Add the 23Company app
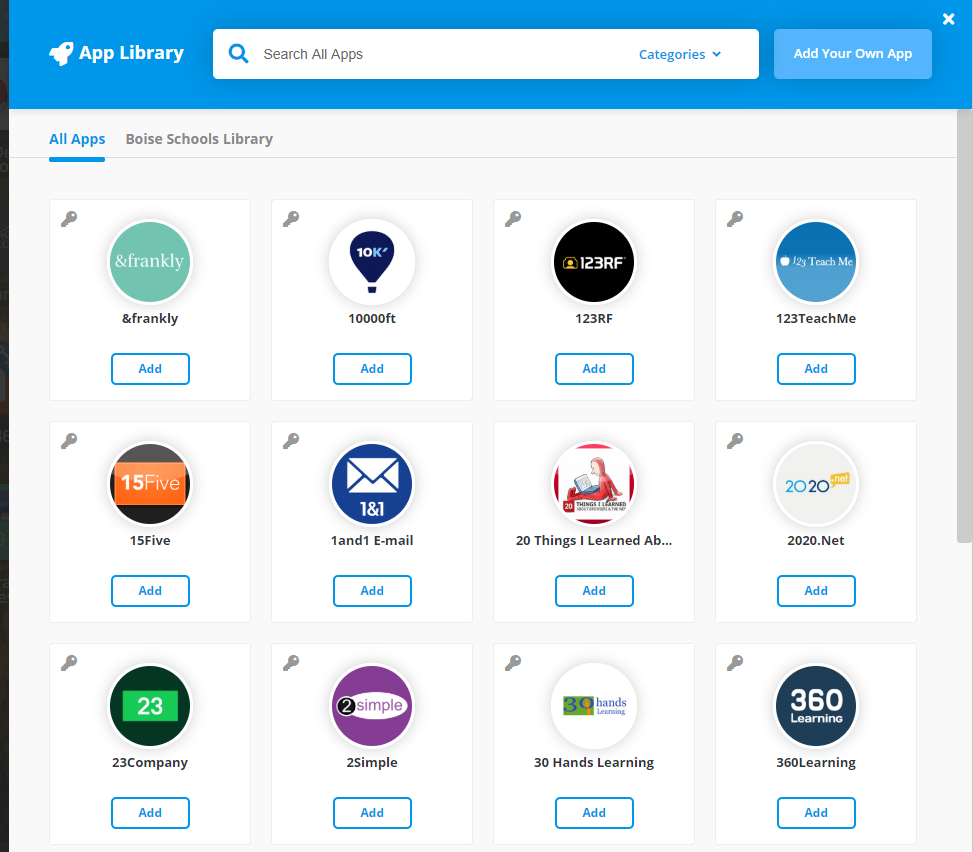 150,813
